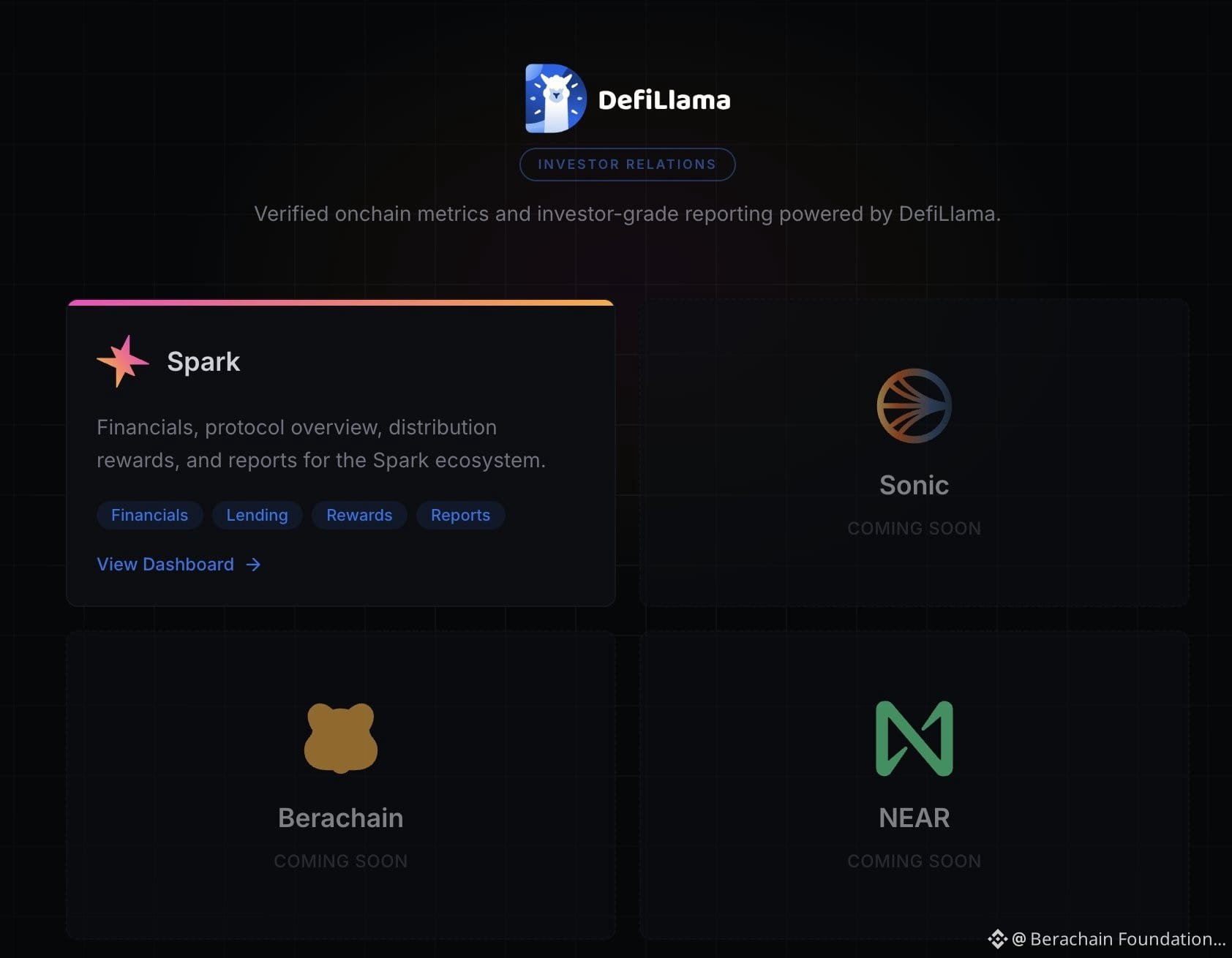The width and height of the screenshot is (1232, 958).
Task: Click the Spark card title
Action: point(203,361)
